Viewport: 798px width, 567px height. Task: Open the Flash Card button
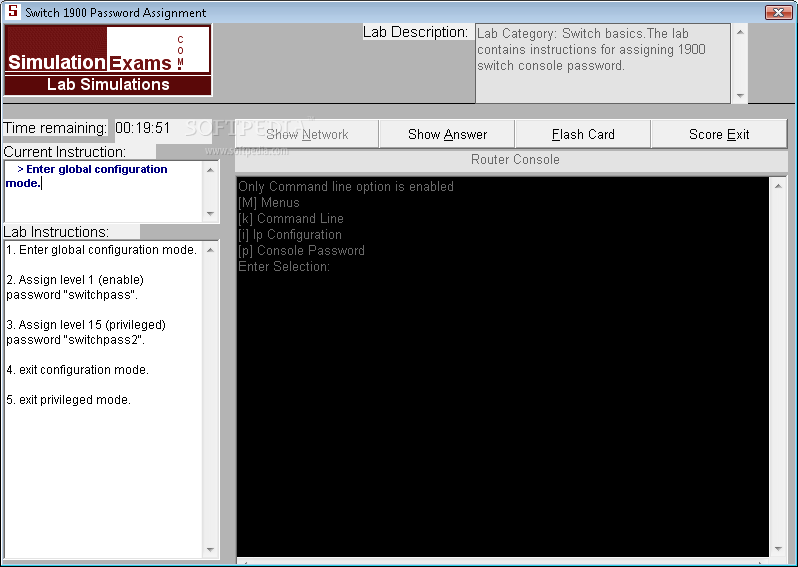[583, 134]
